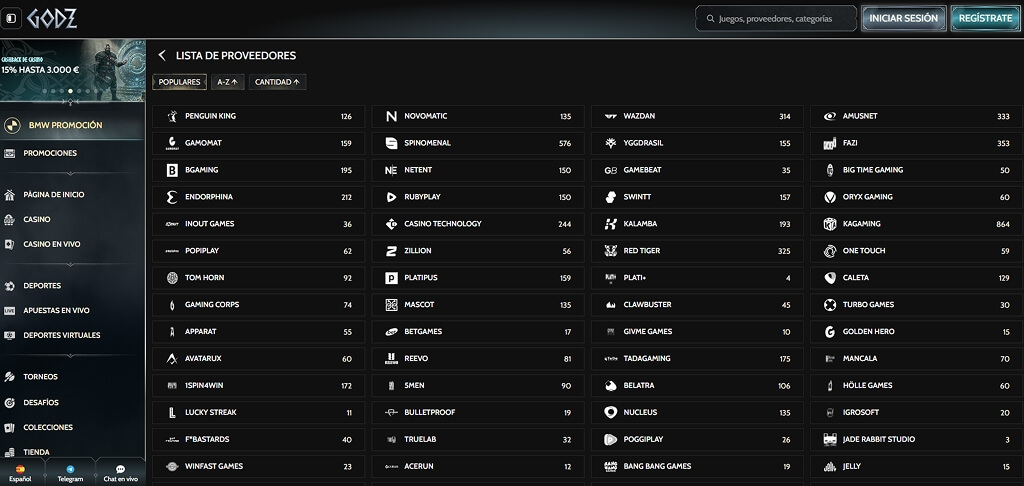Open the Wazdan logo icon
This screenshot has width=1024, height=486.
click(611, 116)
